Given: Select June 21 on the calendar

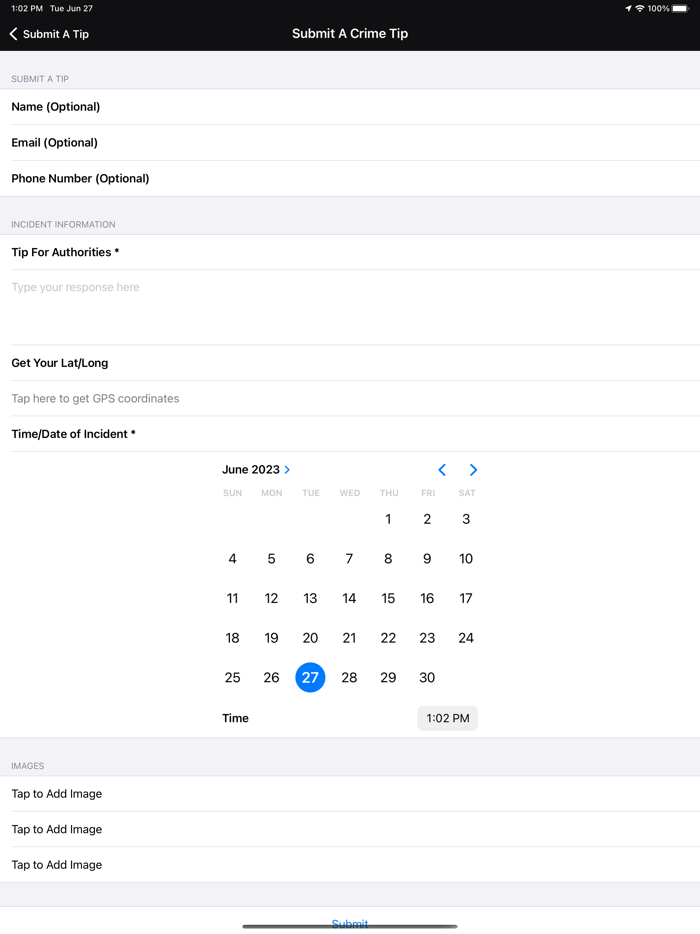Looking at the screenshot, I should click(349, 638).
